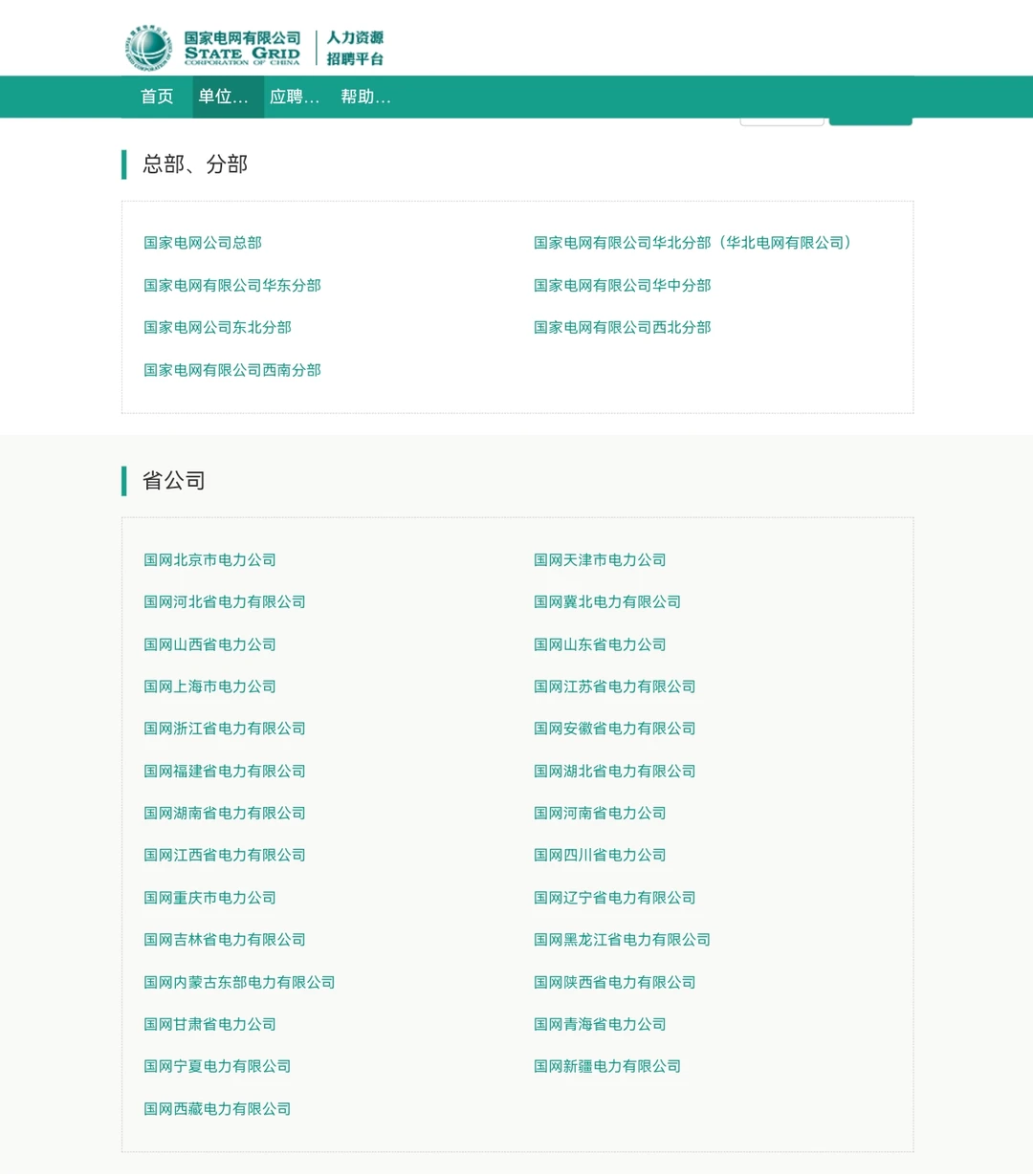Click the 人力资源招聘平台 header title
Image resolution: width=1033 pixels, height=1176 pixels.
[x=355, y=48]
